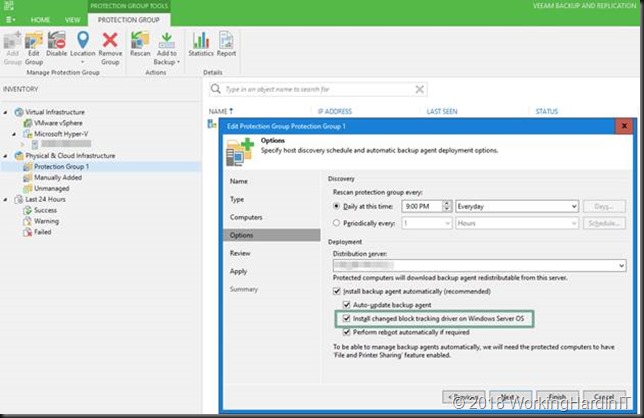Select the VMware vSphere node icon
Viewport: 644px width, 418px height.
coord(28,123)
